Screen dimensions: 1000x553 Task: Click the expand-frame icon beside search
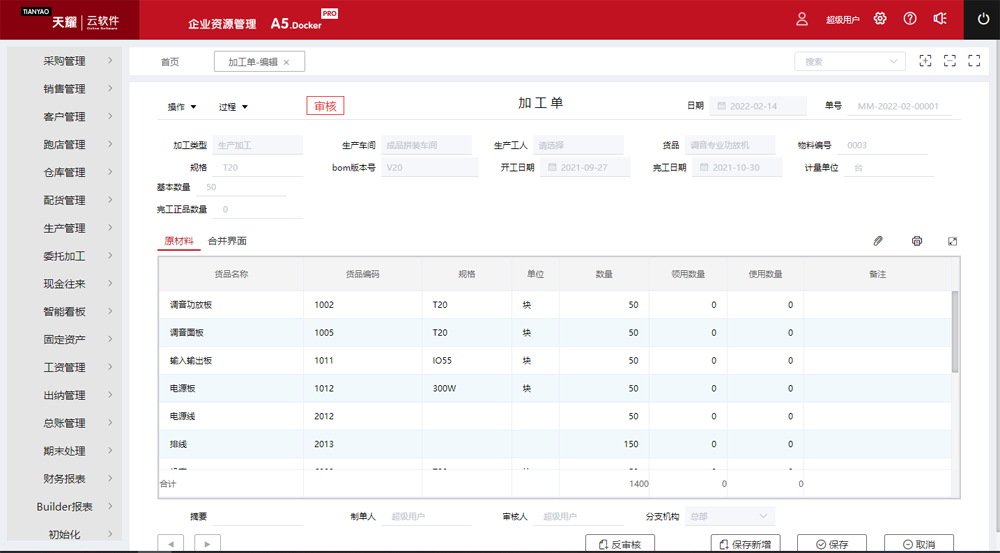coord(925,61)
